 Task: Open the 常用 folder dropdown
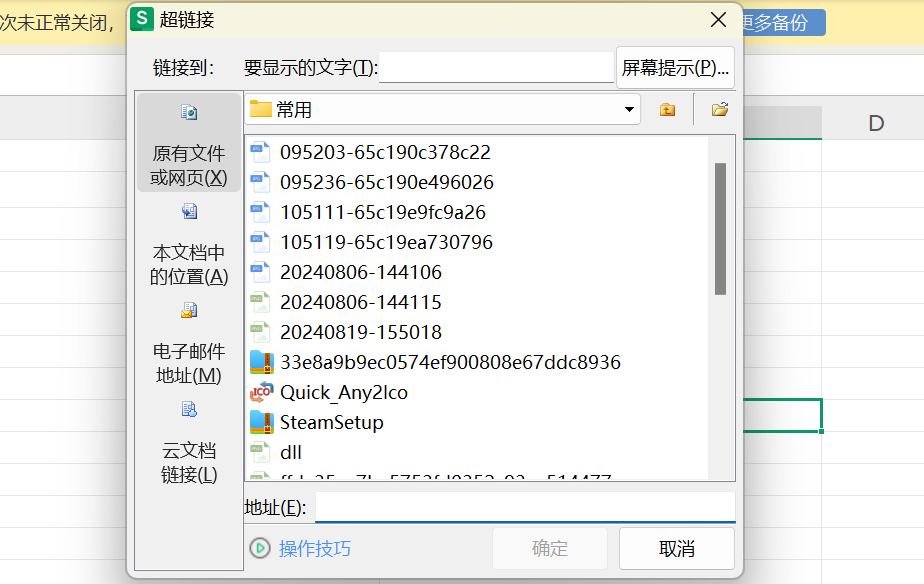click(x=629, y=110)
